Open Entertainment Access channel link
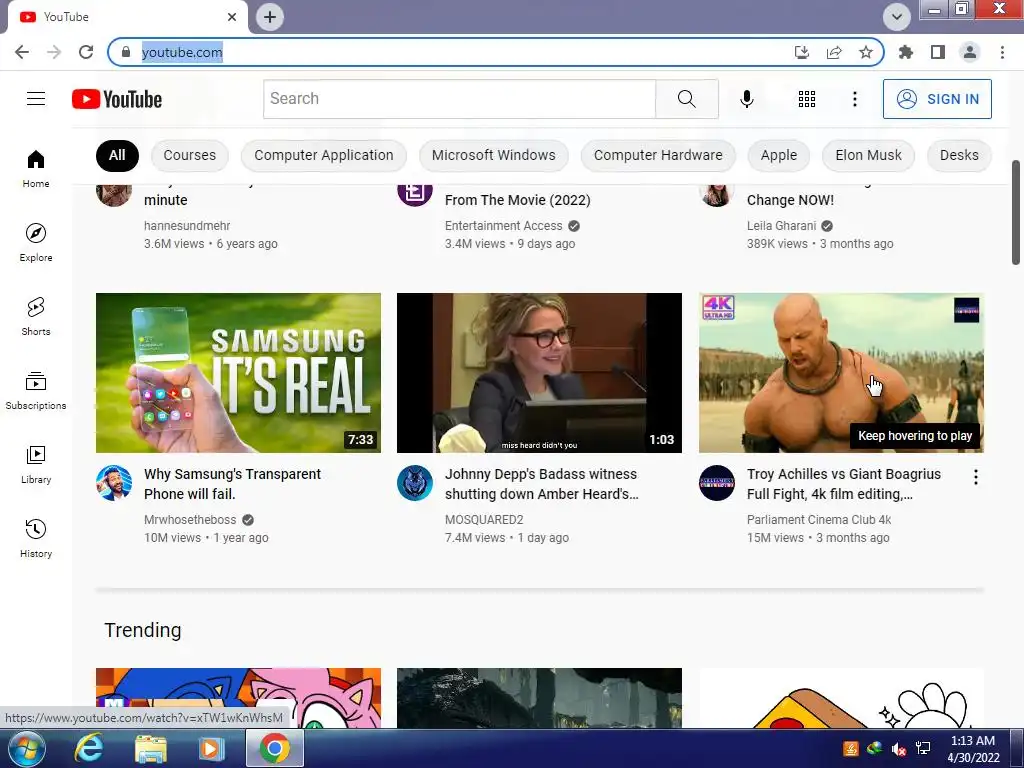 pyautogui.click(x=504, y=226)
